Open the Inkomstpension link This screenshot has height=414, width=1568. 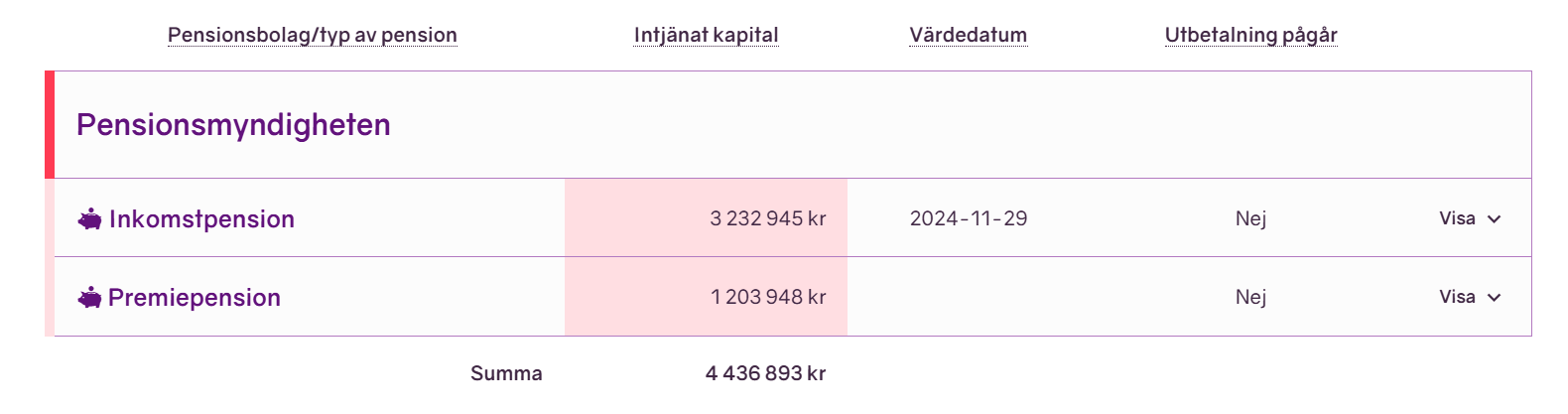[x=201, y=219]
